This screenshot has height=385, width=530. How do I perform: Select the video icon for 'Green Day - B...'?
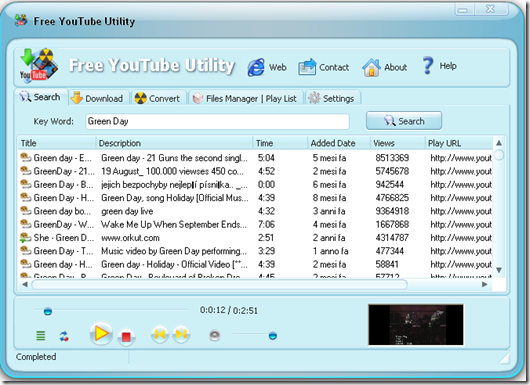pos(26,184)
